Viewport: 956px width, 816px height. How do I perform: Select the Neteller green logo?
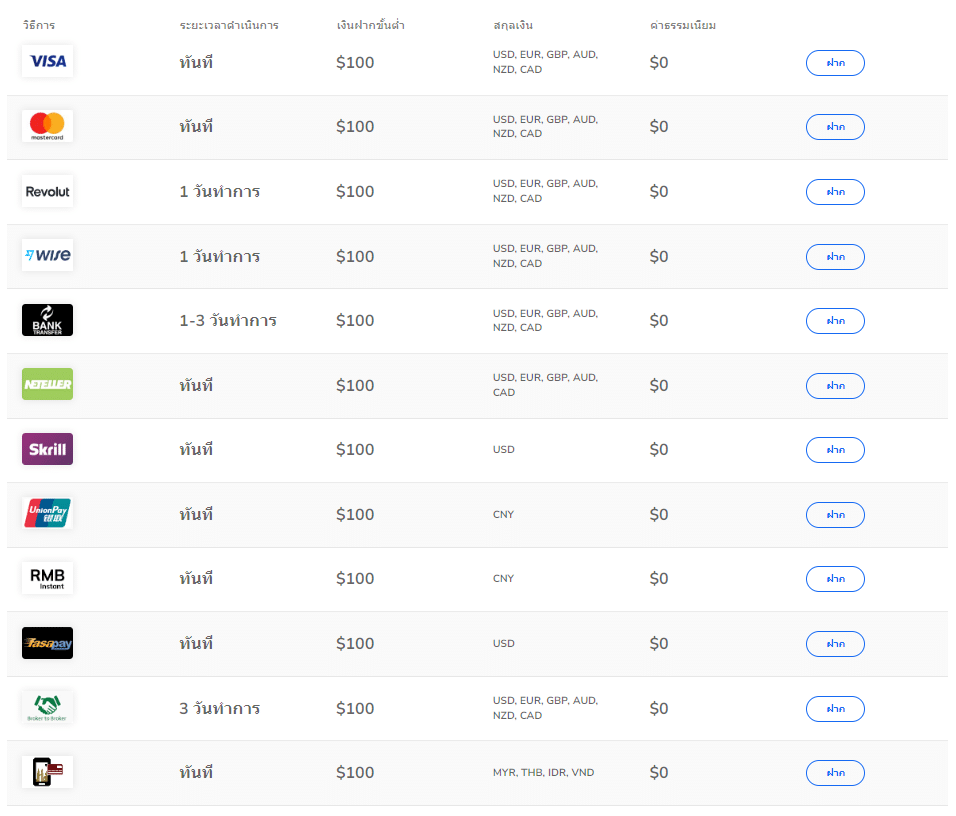point(48,384)
